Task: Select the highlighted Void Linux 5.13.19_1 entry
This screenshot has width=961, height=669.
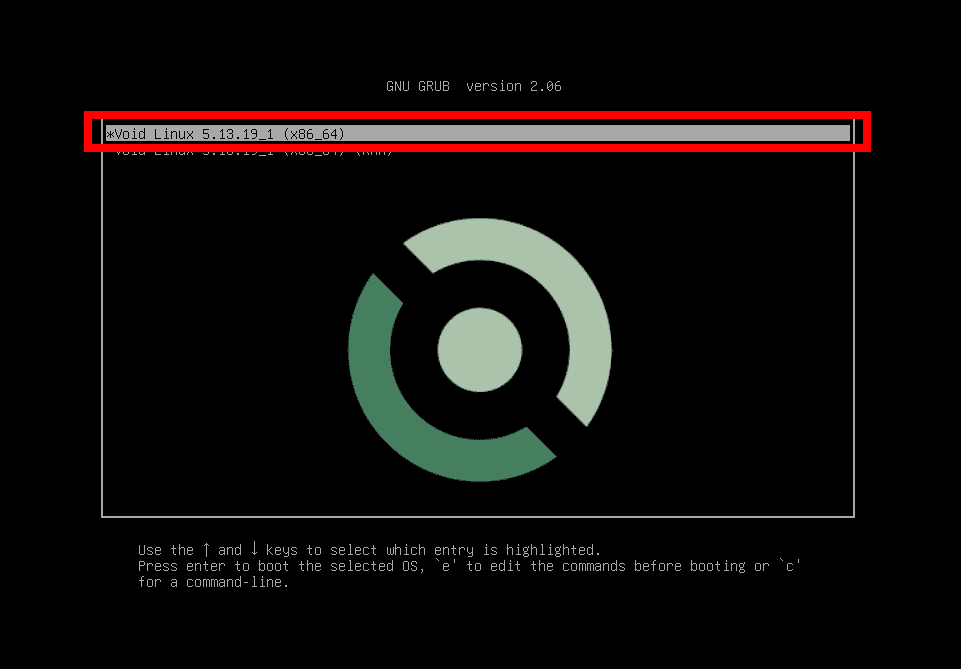Action: [477, 133]
